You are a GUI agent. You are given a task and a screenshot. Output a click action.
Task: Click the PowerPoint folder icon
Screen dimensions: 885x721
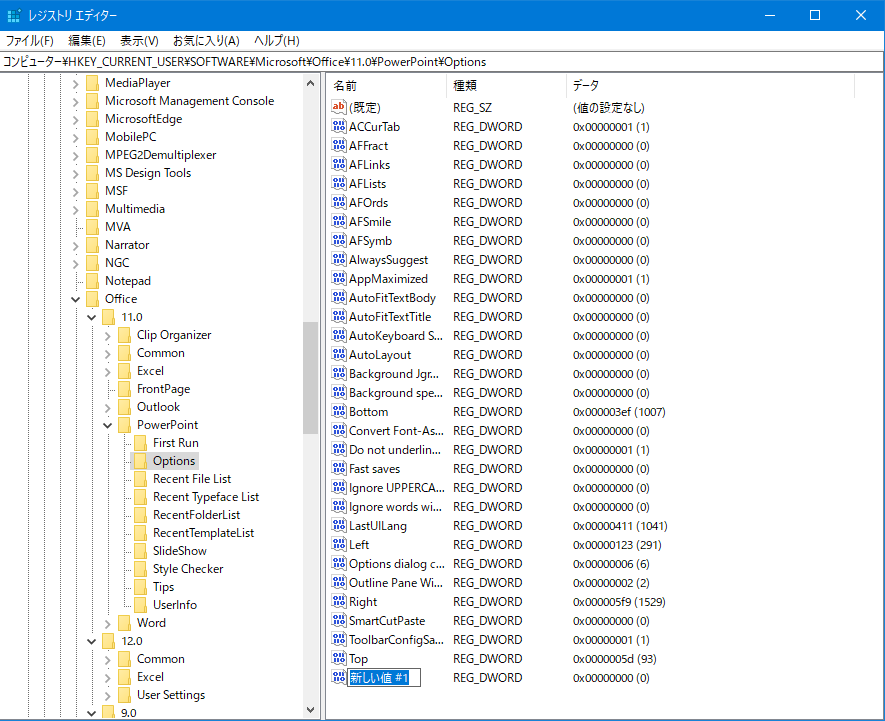click(x=125, y=425)
